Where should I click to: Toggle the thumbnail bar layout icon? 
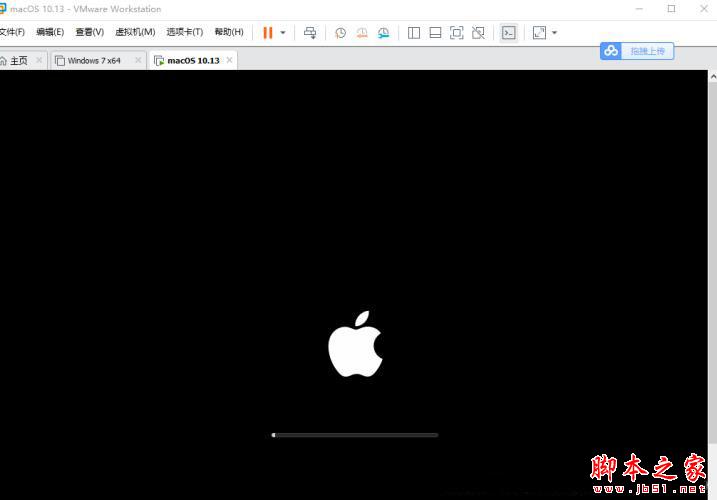click(435, 32)
